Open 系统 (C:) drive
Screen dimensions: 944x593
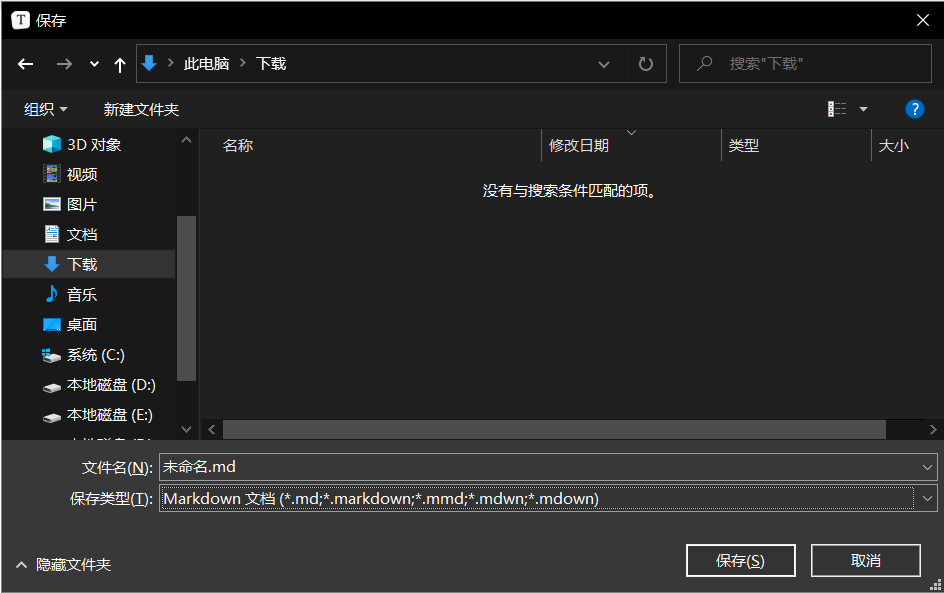click(95, 355)
